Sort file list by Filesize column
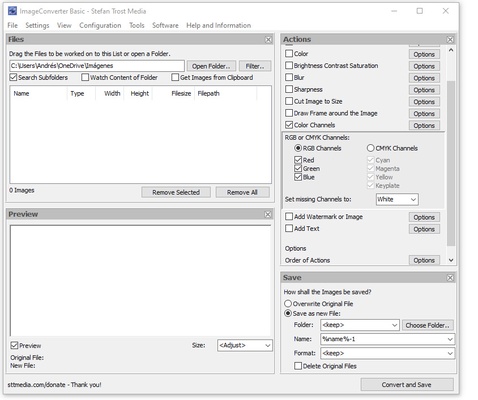This screenshot has height=400, width=478. 173,93
